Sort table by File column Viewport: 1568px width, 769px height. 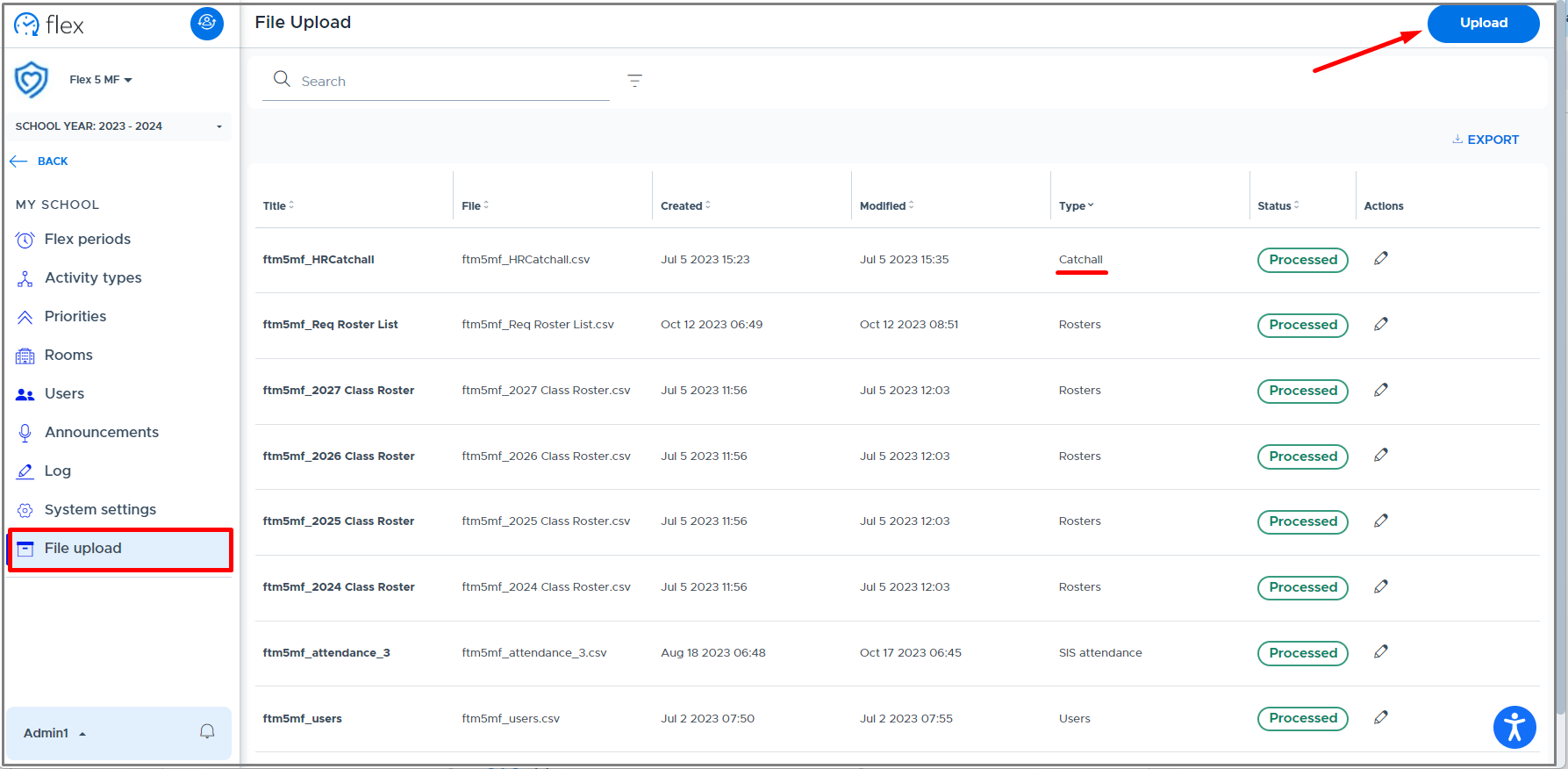[x=475, y=205]
